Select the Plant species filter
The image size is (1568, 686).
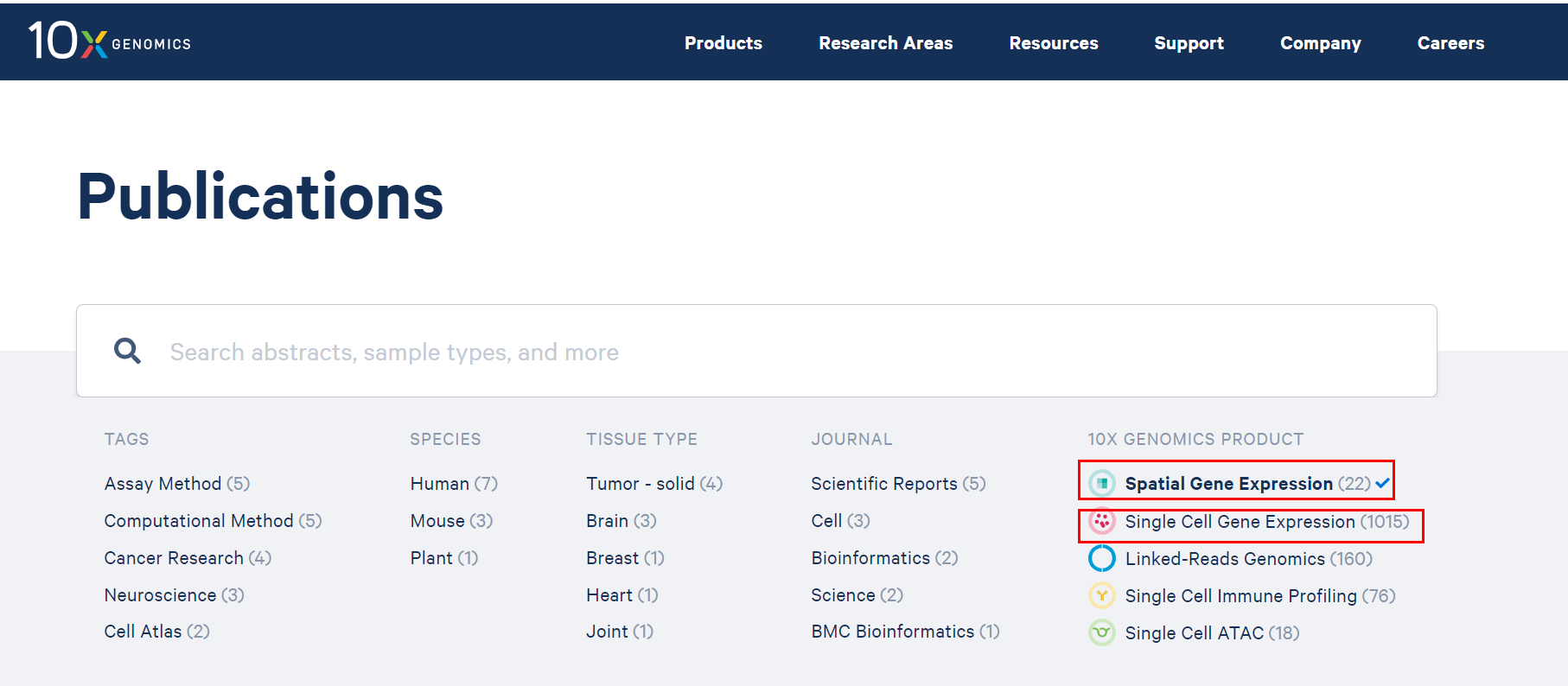443,558
